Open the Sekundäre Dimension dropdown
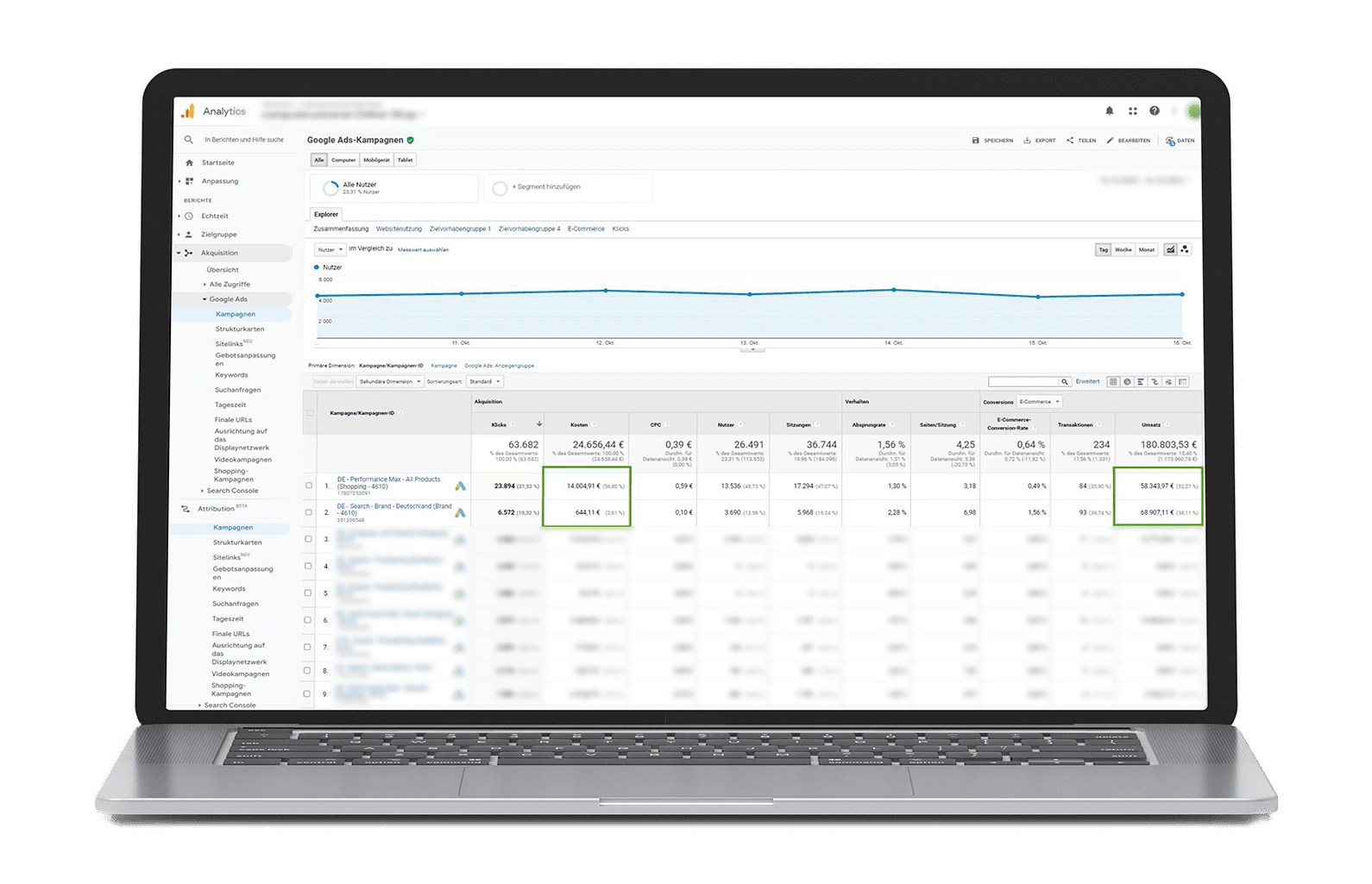 click(x=391, y=381)
